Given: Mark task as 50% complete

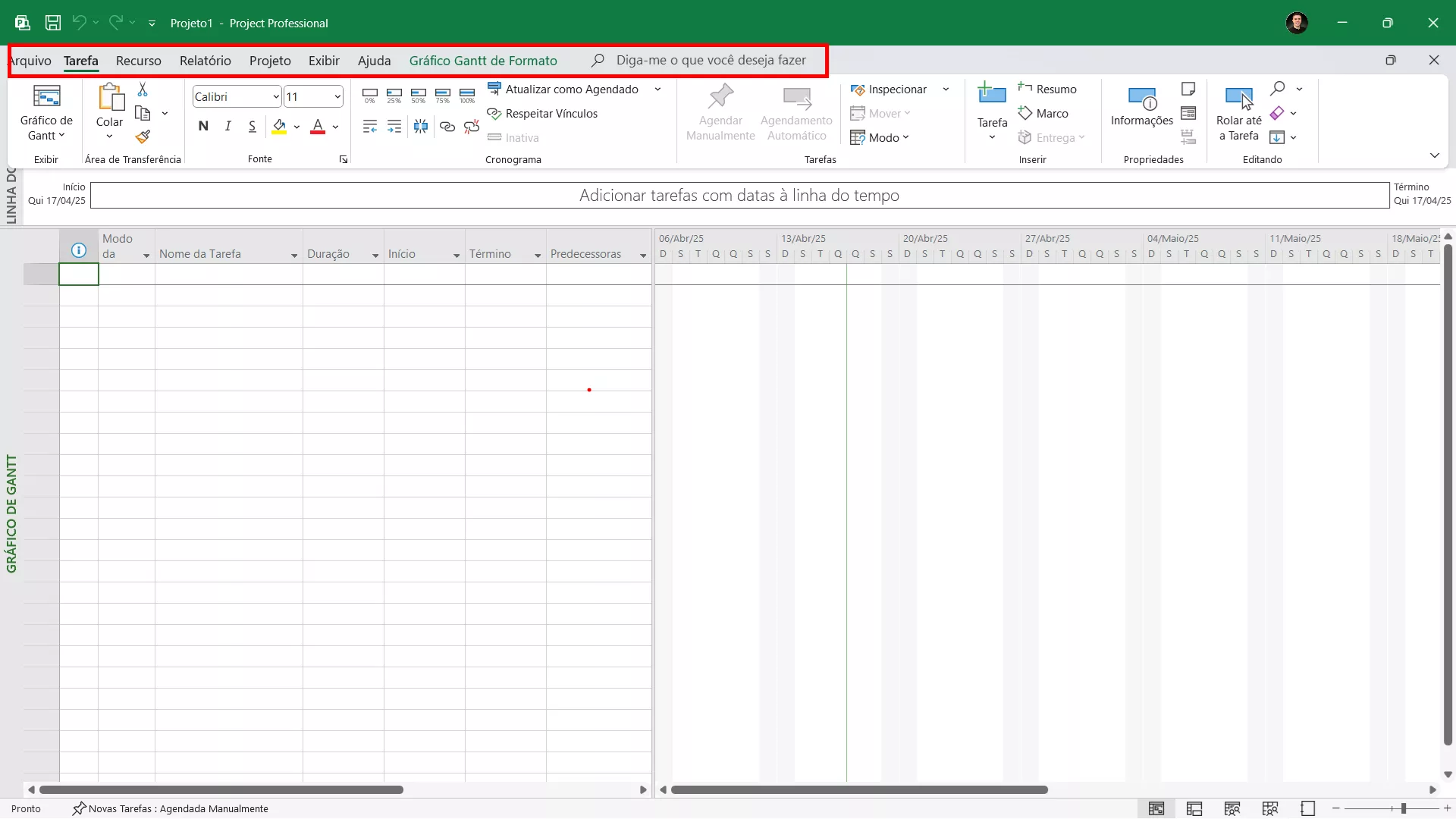Looking at the screenshot, I should click(418, 96).
